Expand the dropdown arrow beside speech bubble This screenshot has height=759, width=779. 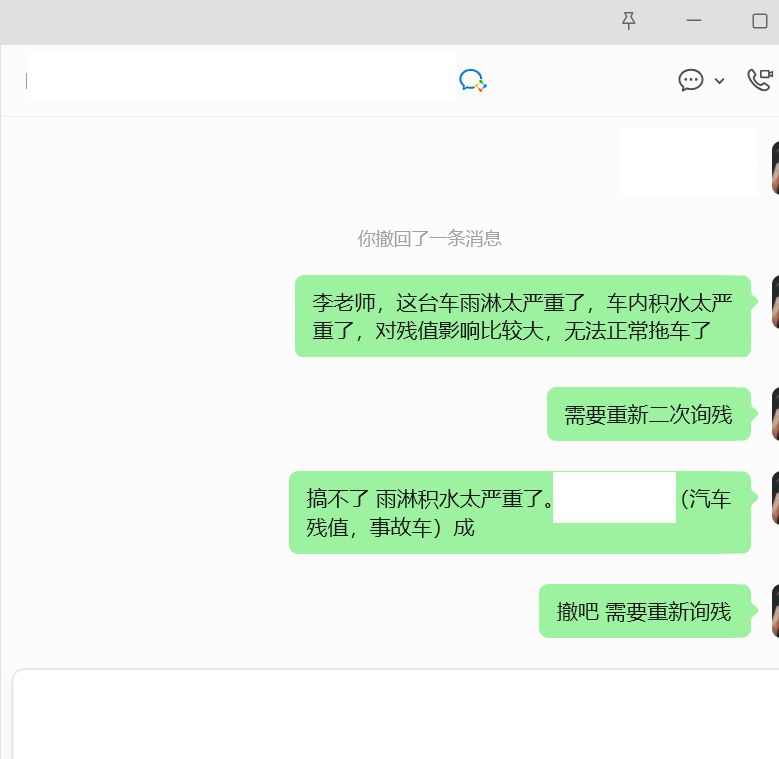[x=719, y=81]
